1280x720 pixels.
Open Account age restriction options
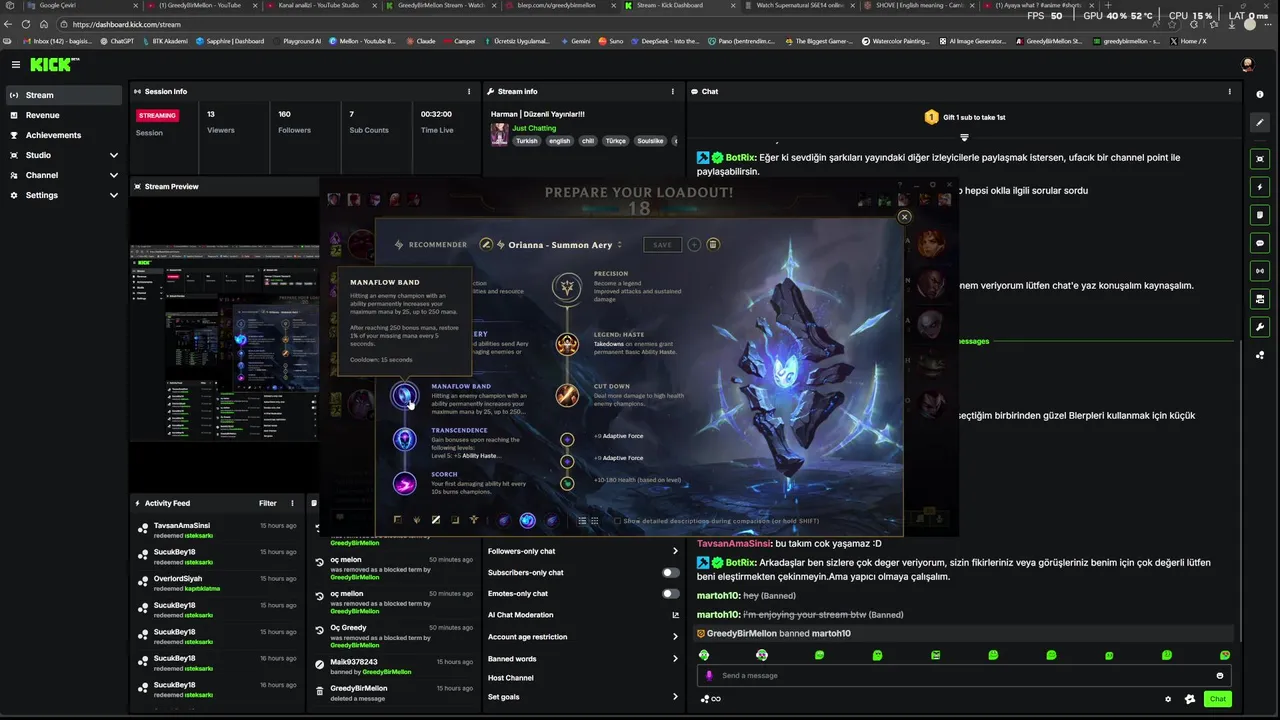click(x=583, y=637)
